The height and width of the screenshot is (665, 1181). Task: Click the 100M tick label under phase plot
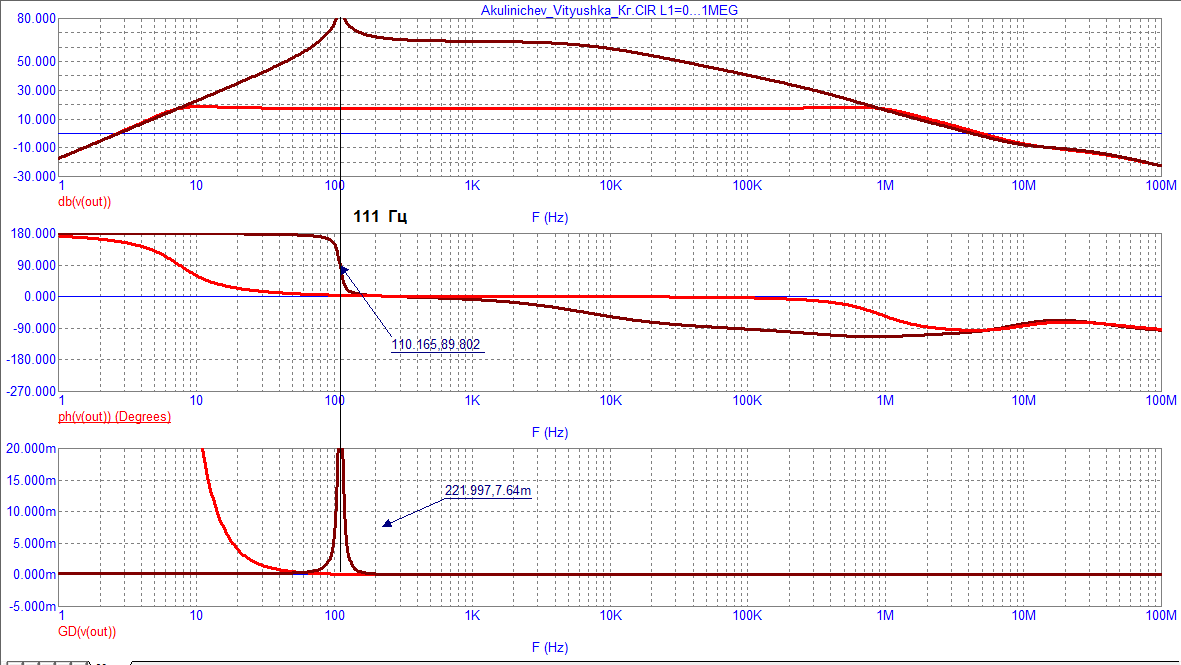(1161, 401)
